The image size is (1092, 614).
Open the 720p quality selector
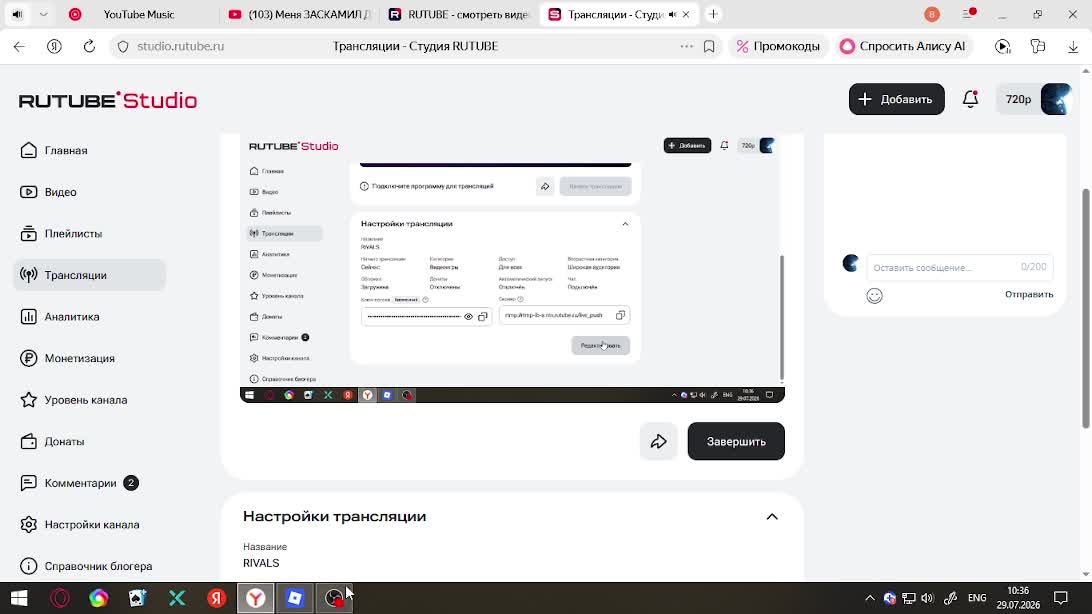[x=1018, y=99]
